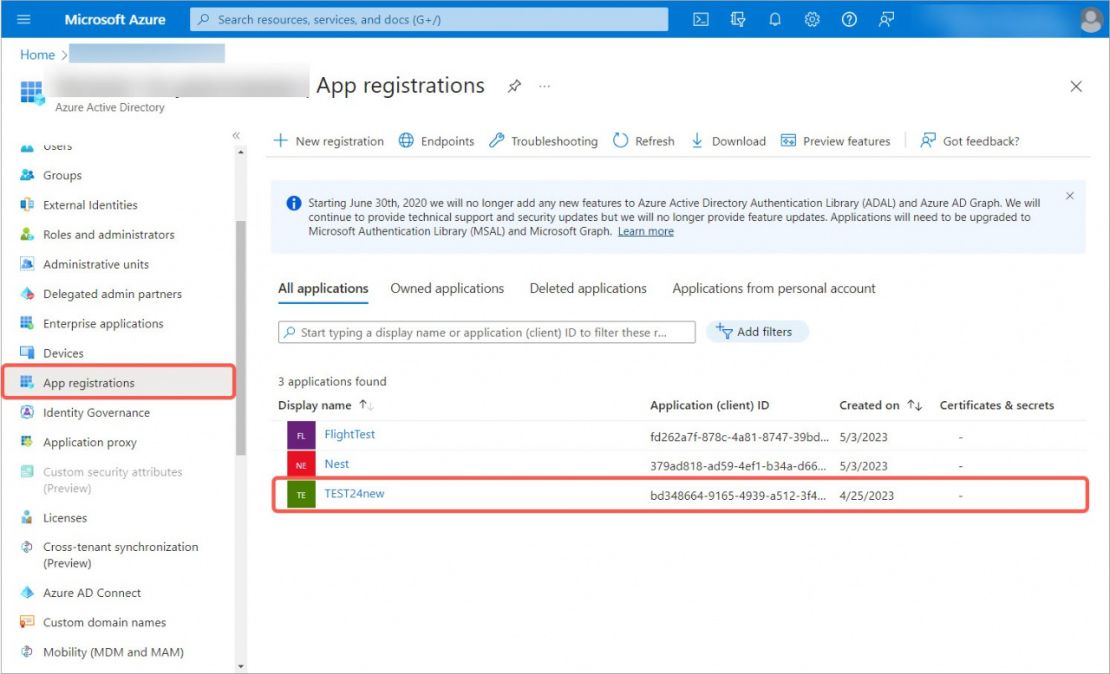Open the Nest application
The image size is (1110, 674).
[337, 464]
